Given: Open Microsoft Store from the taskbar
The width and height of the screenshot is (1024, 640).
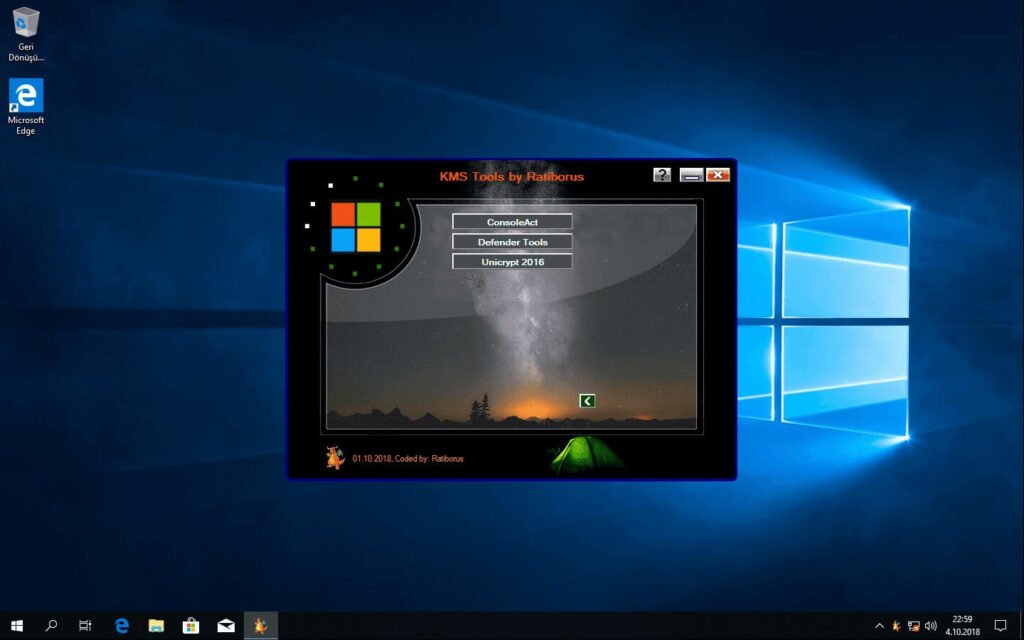Looking at the screenshot, I should pyautogui.click(x=191, y=626).
